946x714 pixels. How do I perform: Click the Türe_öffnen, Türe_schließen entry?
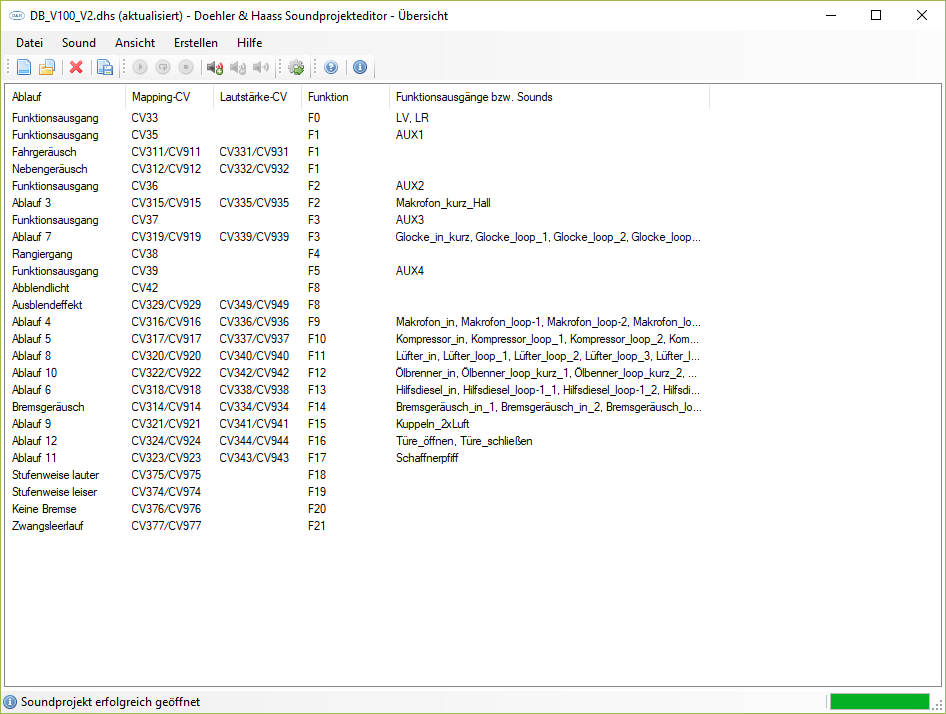click(x=464, y=441)
